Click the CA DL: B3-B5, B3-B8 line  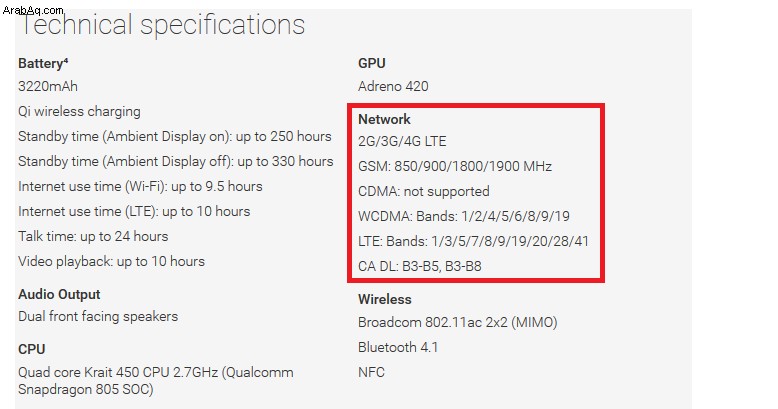tap(420, 267)
